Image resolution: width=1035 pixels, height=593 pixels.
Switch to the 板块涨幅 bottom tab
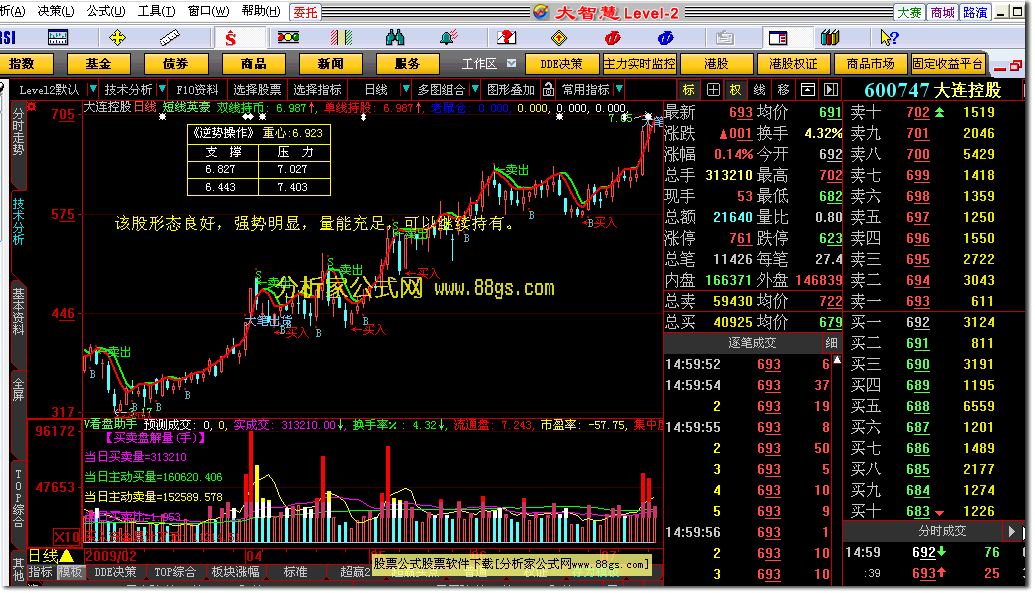pos(236,572)
